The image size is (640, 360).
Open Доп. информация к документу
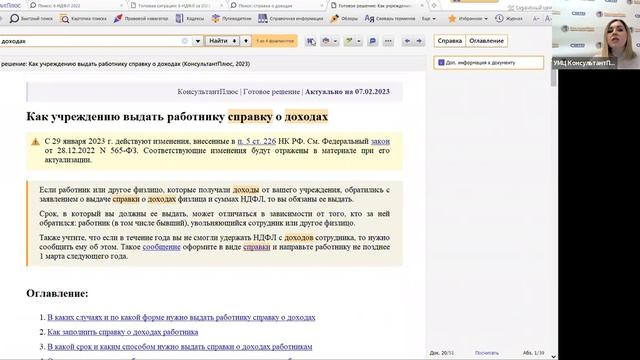[x=489, y=62]
